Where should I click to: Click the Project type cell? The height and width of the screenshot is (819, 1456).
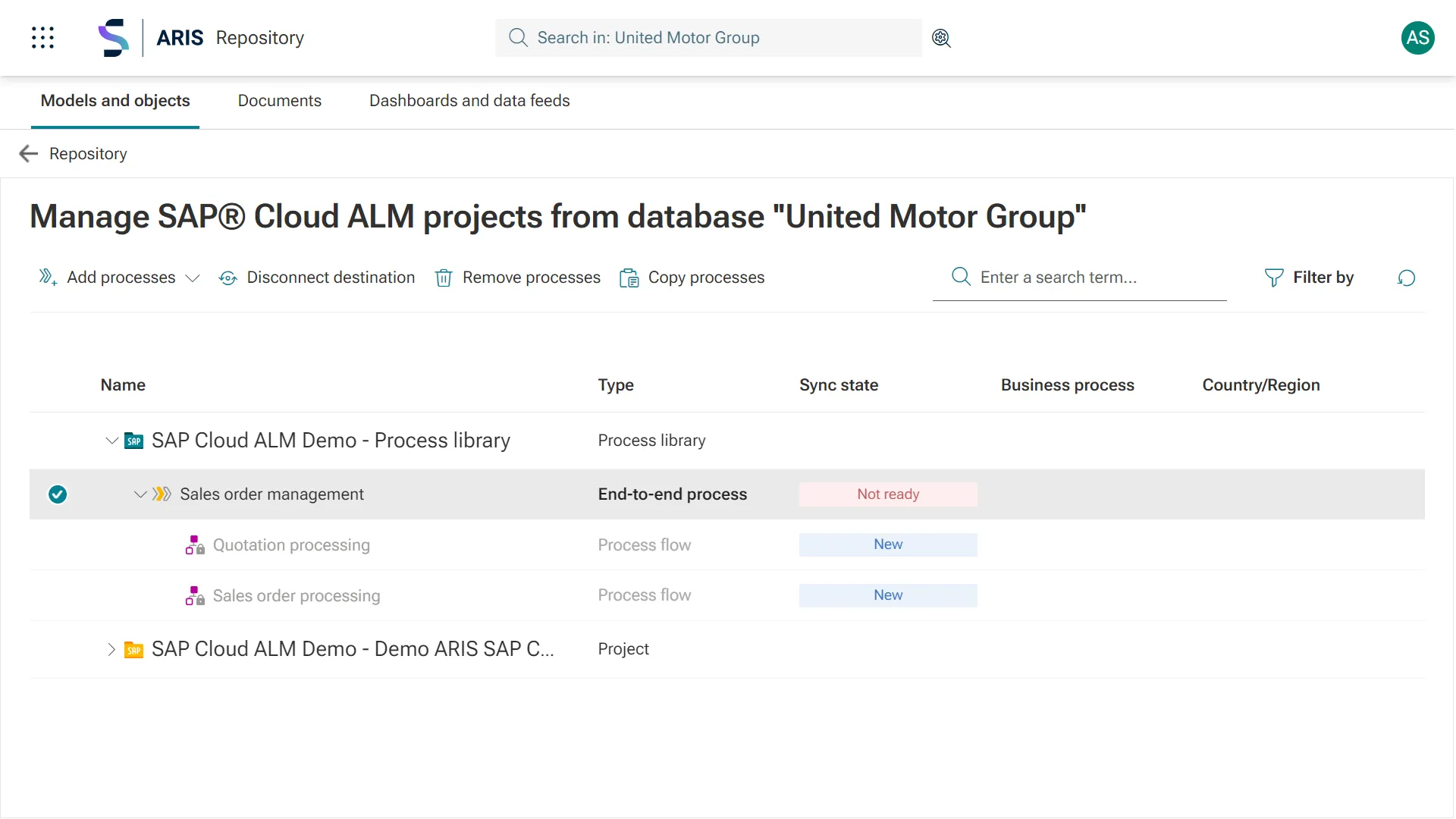pos(623,649)
